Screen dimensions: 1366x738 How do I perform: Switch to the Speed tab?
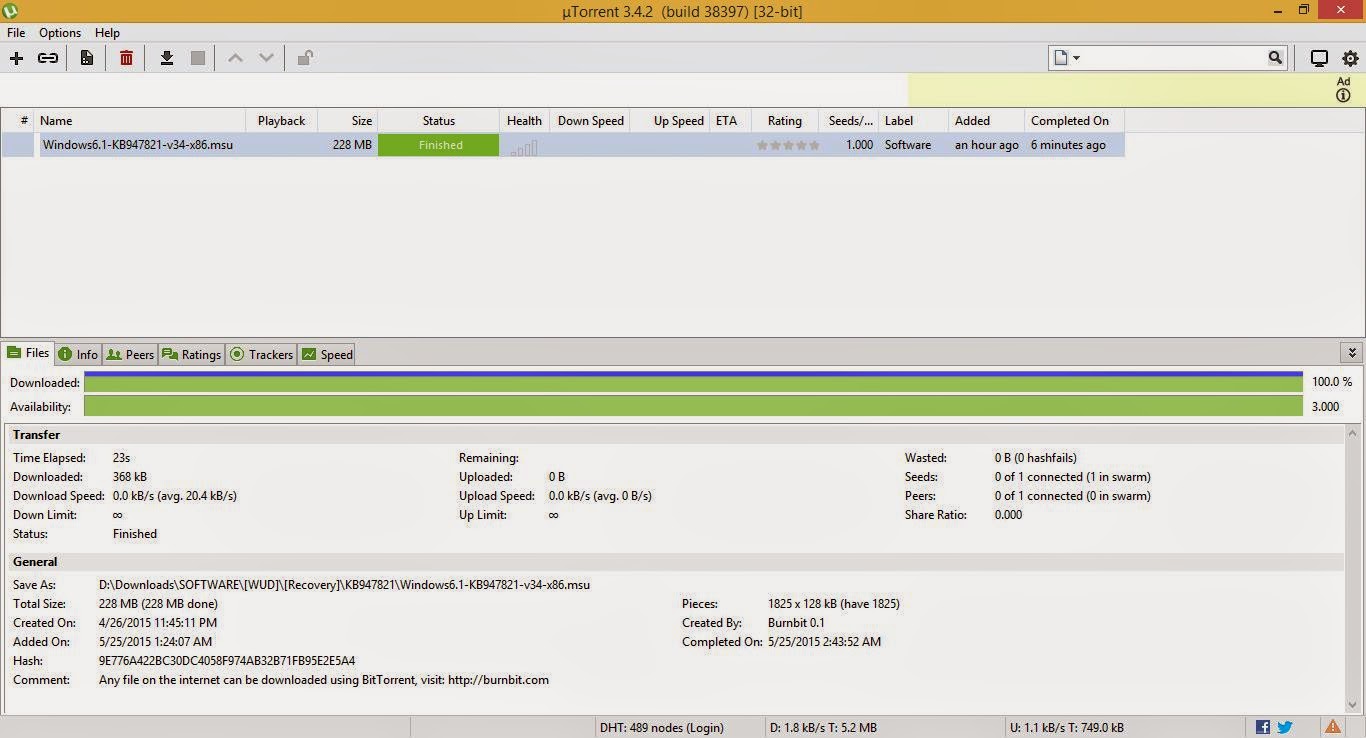click(x=327, y=354)
